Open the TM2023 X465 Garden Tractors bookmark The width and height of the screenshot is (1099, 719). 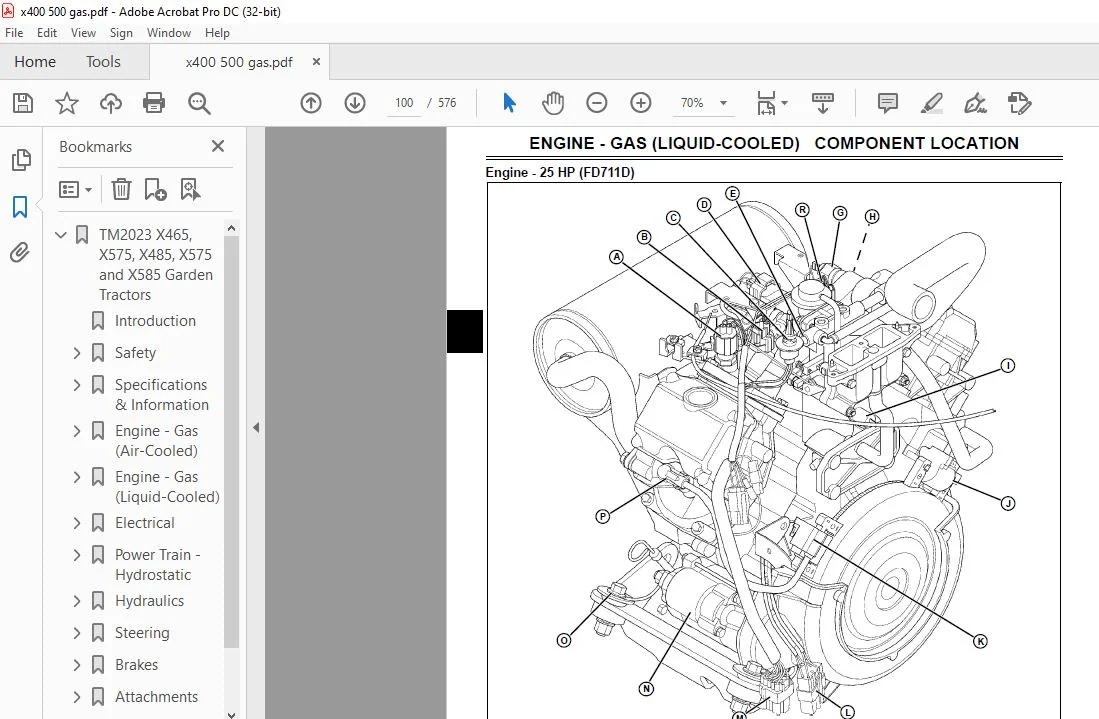coord(156,265)
